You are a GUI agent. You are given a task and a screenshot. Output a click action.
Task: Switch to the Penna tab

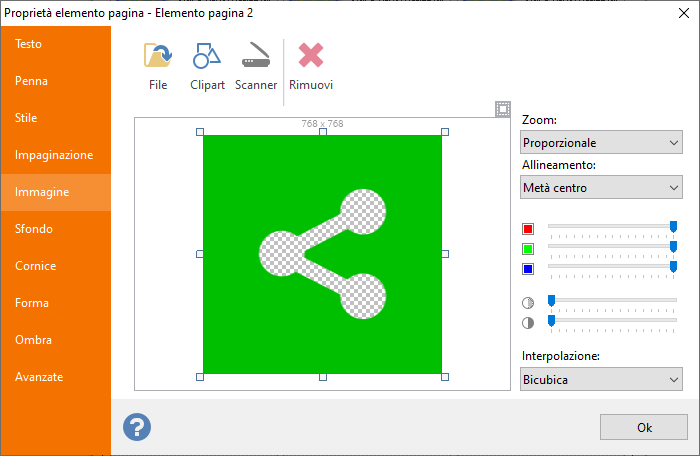pos(56,81)
